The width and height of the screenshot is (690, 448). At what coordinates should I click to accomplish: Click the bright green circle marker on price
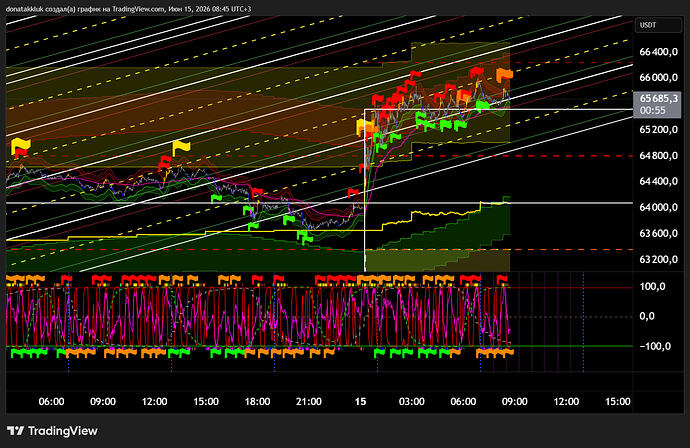(x=483, y=105)
